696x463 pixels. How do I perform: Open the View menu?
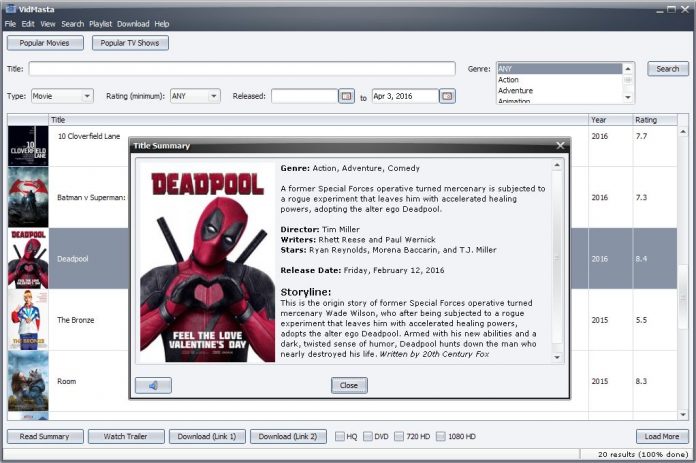click(47, 24)
